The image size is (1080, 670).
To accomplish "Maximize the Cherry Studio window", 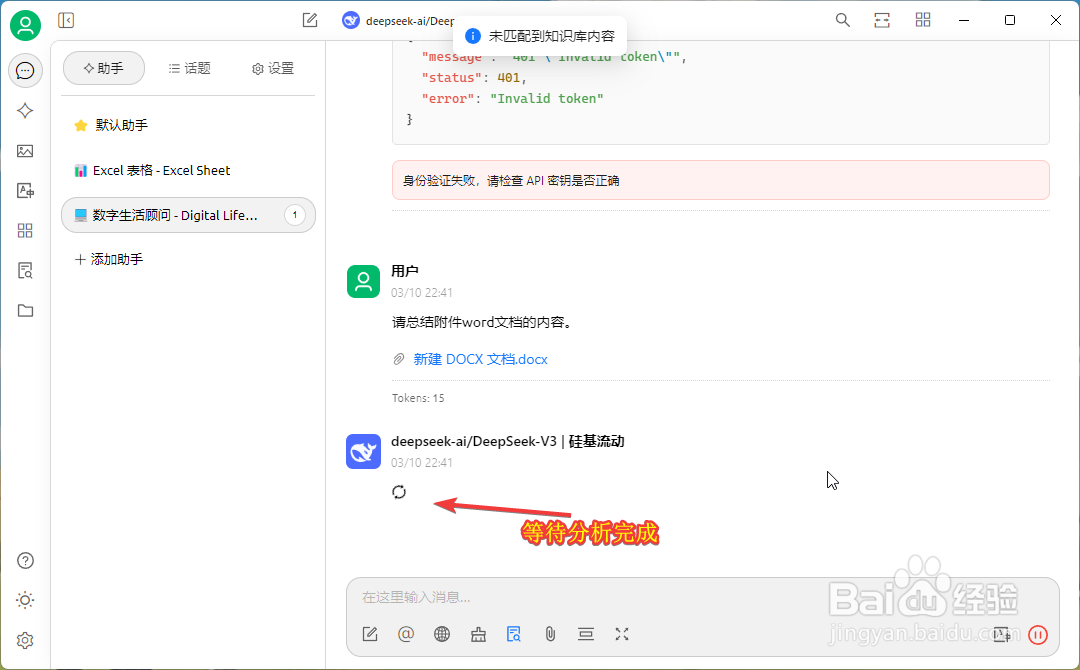I will coord(1010,21).
